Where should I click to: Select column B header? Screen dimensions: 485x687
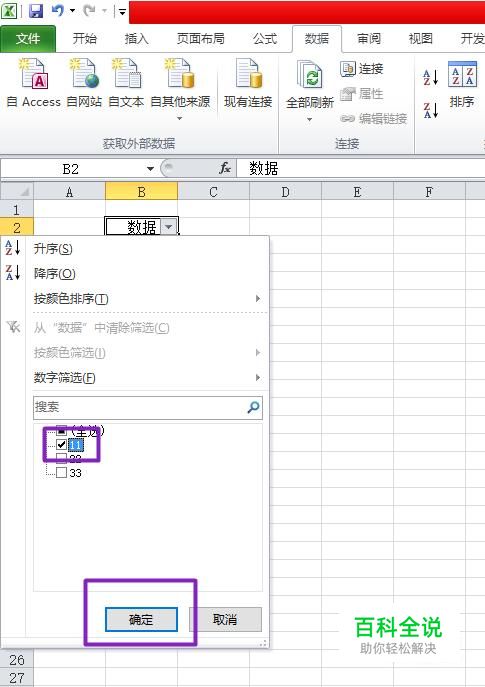[x=142, y=192]
